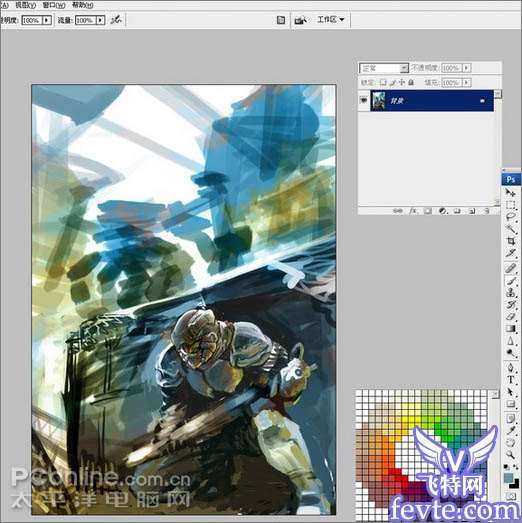Open the 工作区 workspace dropdown
Viewport: 522px width, 523px height.
pos(331,20)
